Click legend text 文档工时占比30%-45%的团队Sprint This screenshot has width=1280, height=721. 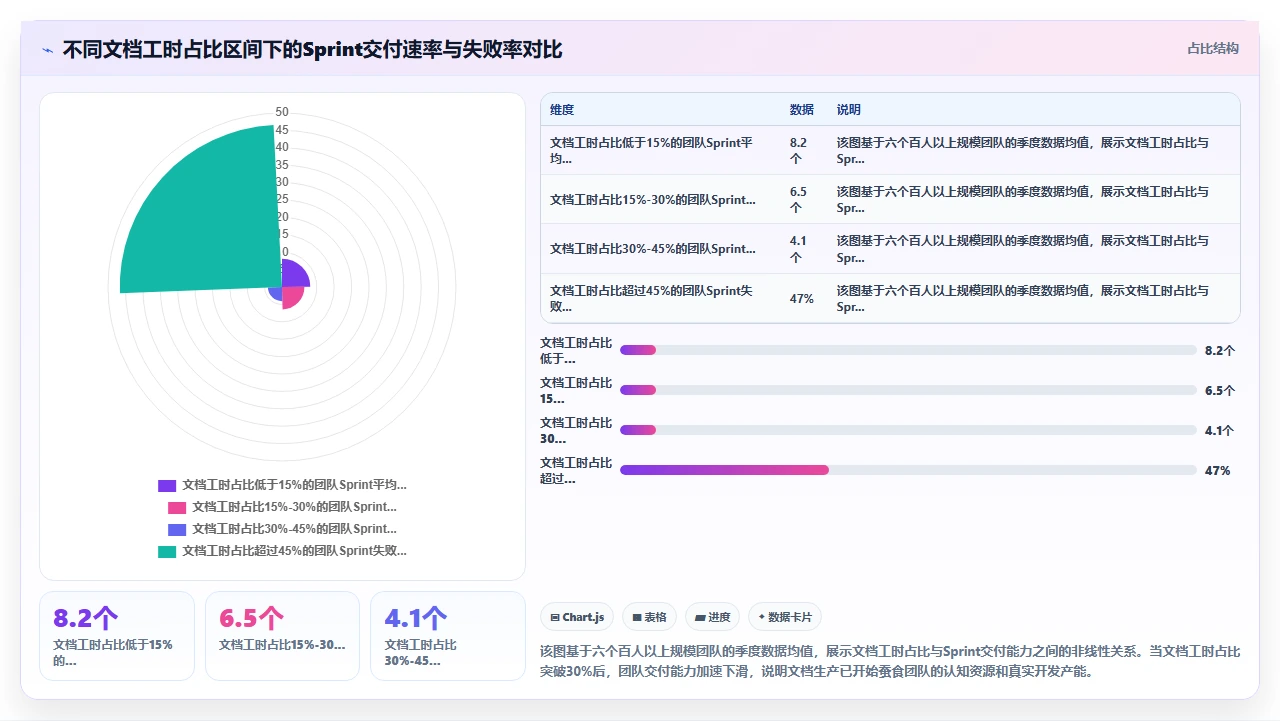click(294, 529)
